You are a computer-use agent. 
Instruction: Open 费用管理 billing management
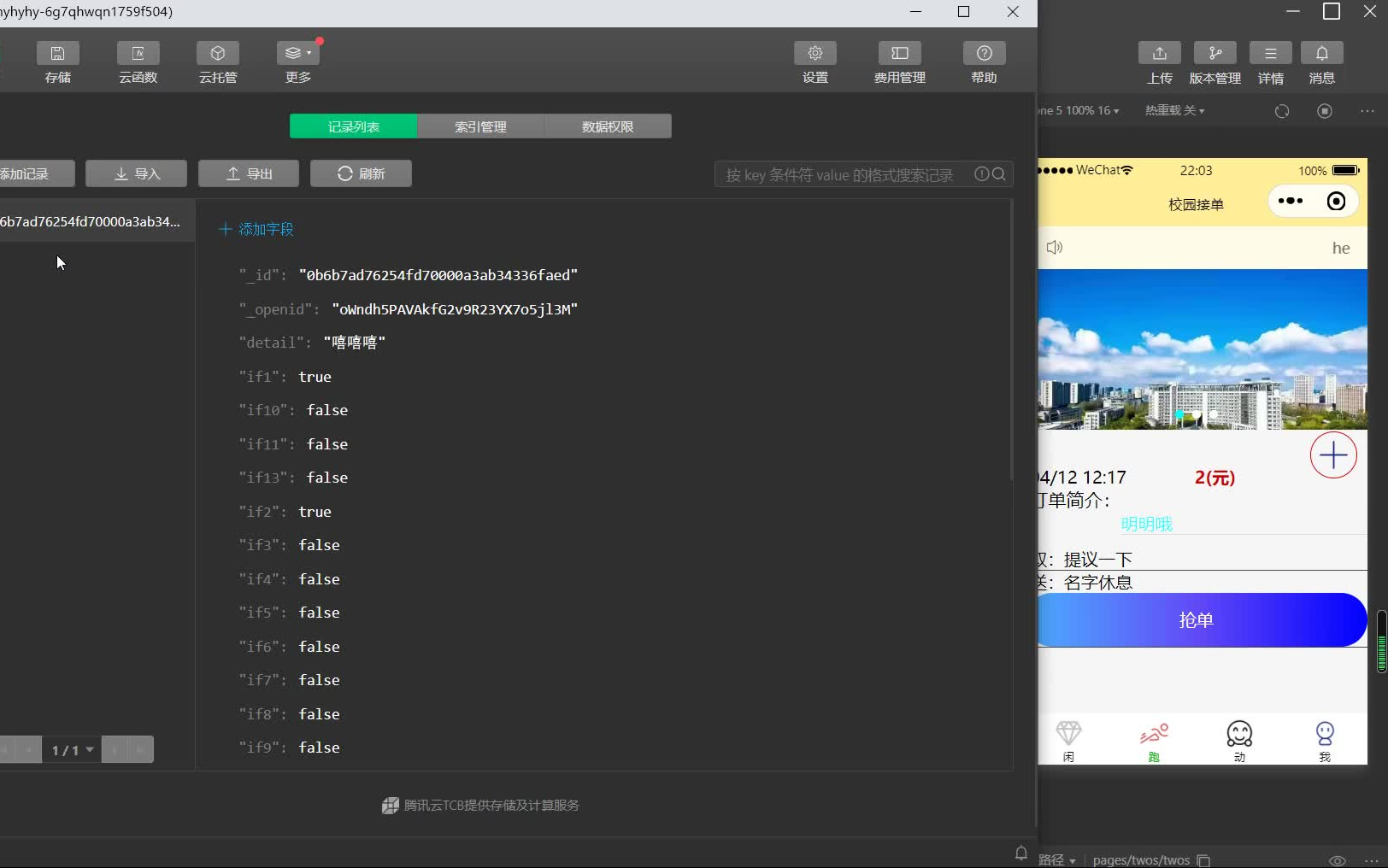[900, 62]
